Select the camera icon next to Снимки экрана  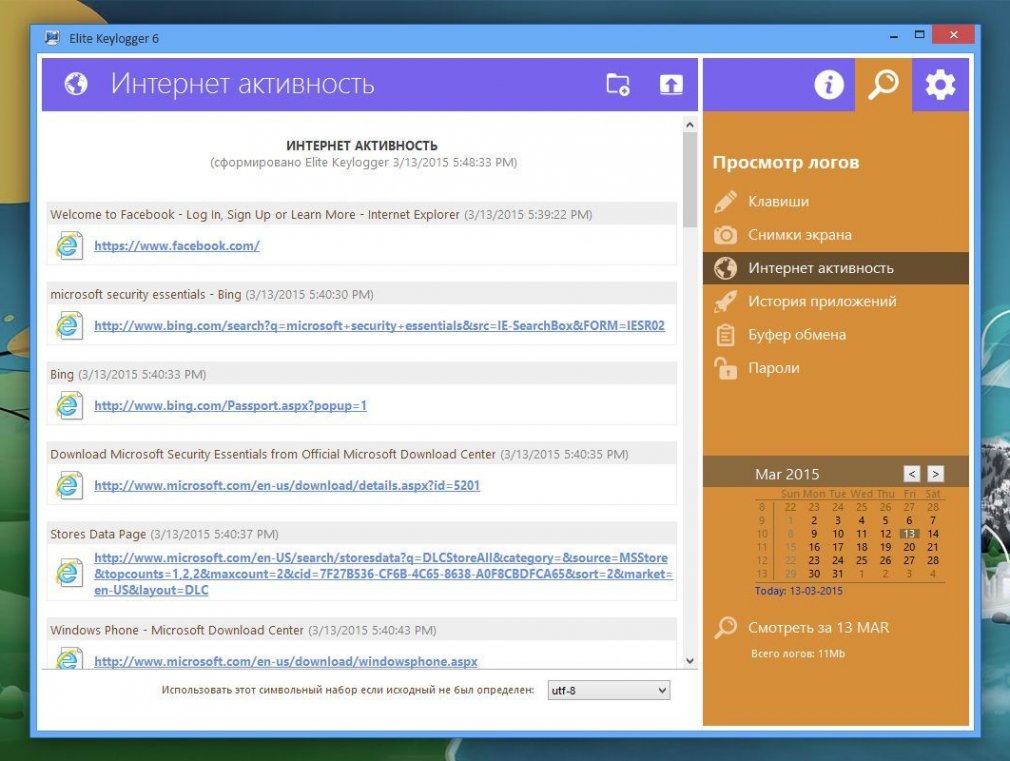pos(725,235)
